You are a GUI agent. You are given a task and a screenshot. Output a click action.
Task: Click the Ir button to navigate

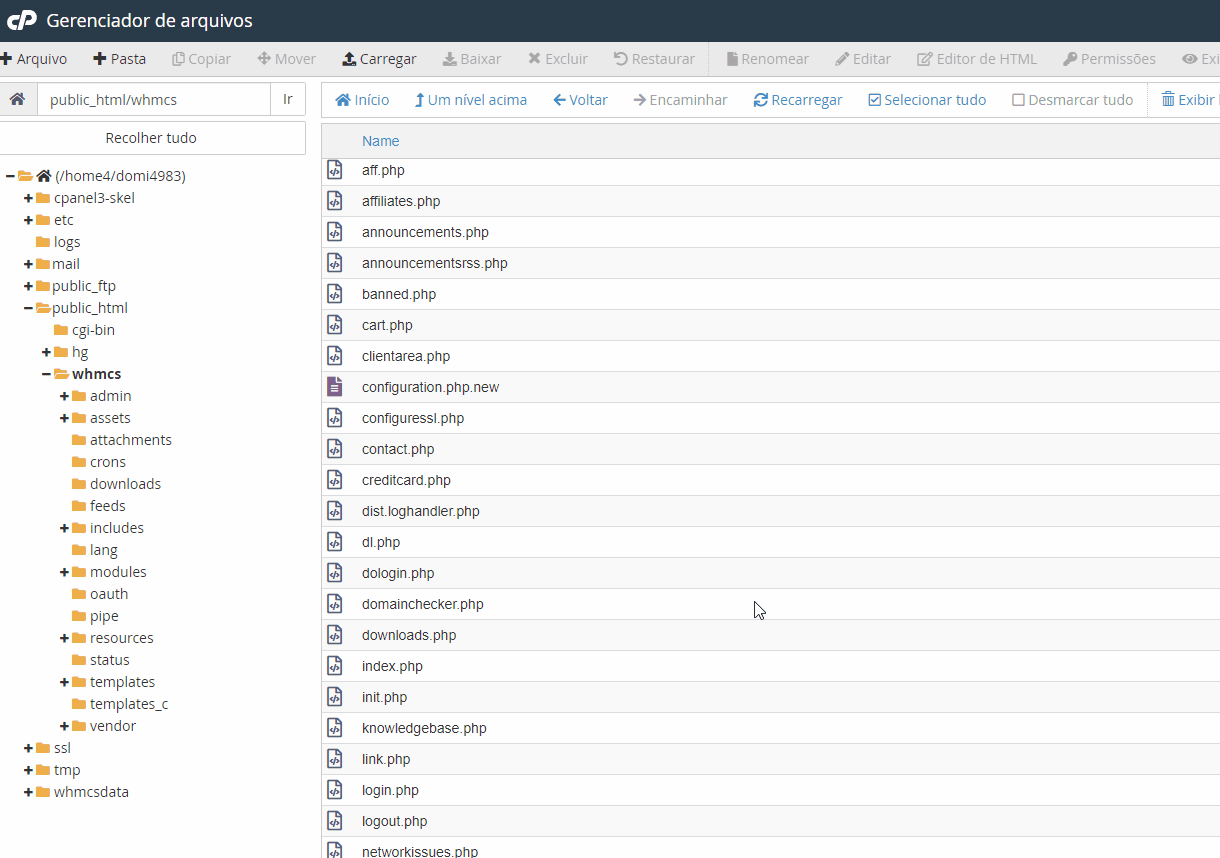coord(288,99)
